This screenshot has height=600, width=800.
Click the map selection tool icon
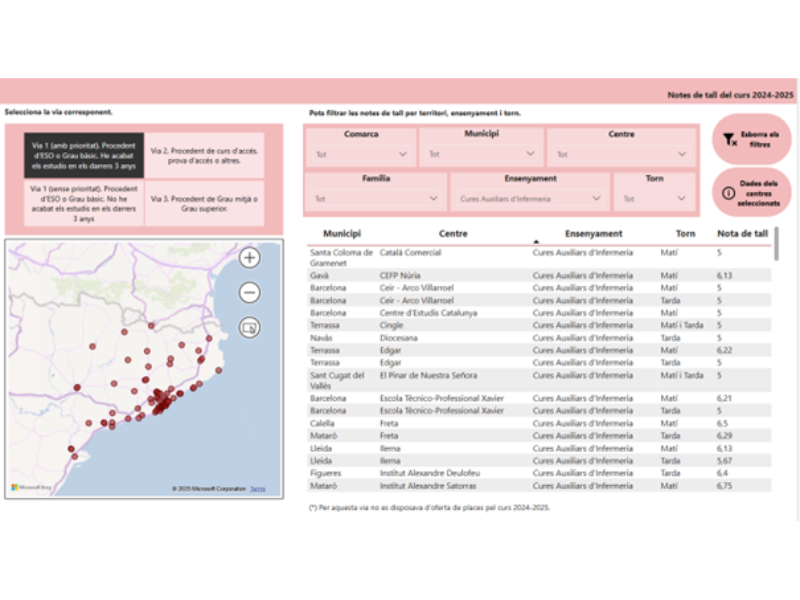(x=250, y=327)
